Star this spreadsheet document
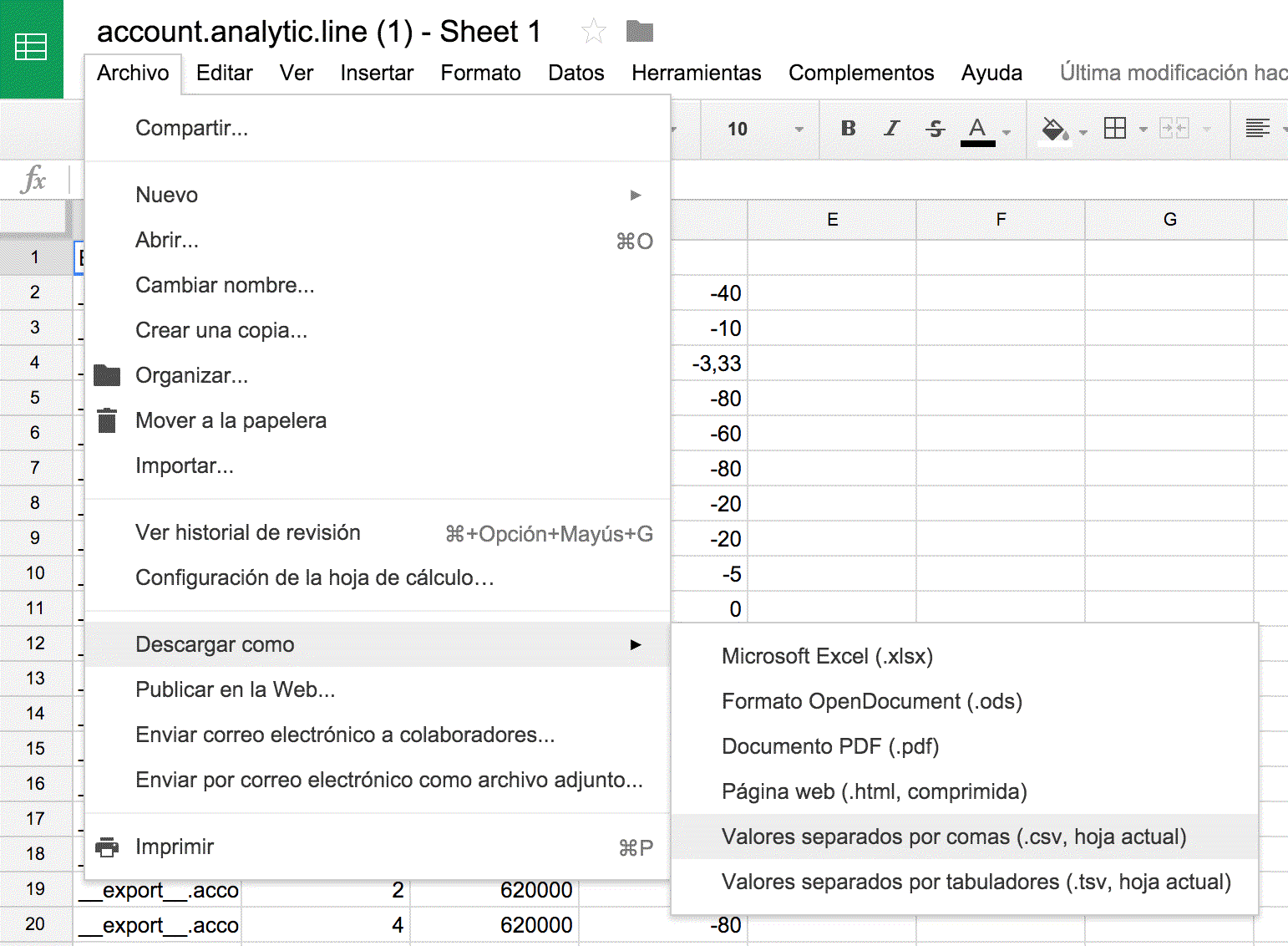This screenshot has height=946, width=1288. [593, 32]
